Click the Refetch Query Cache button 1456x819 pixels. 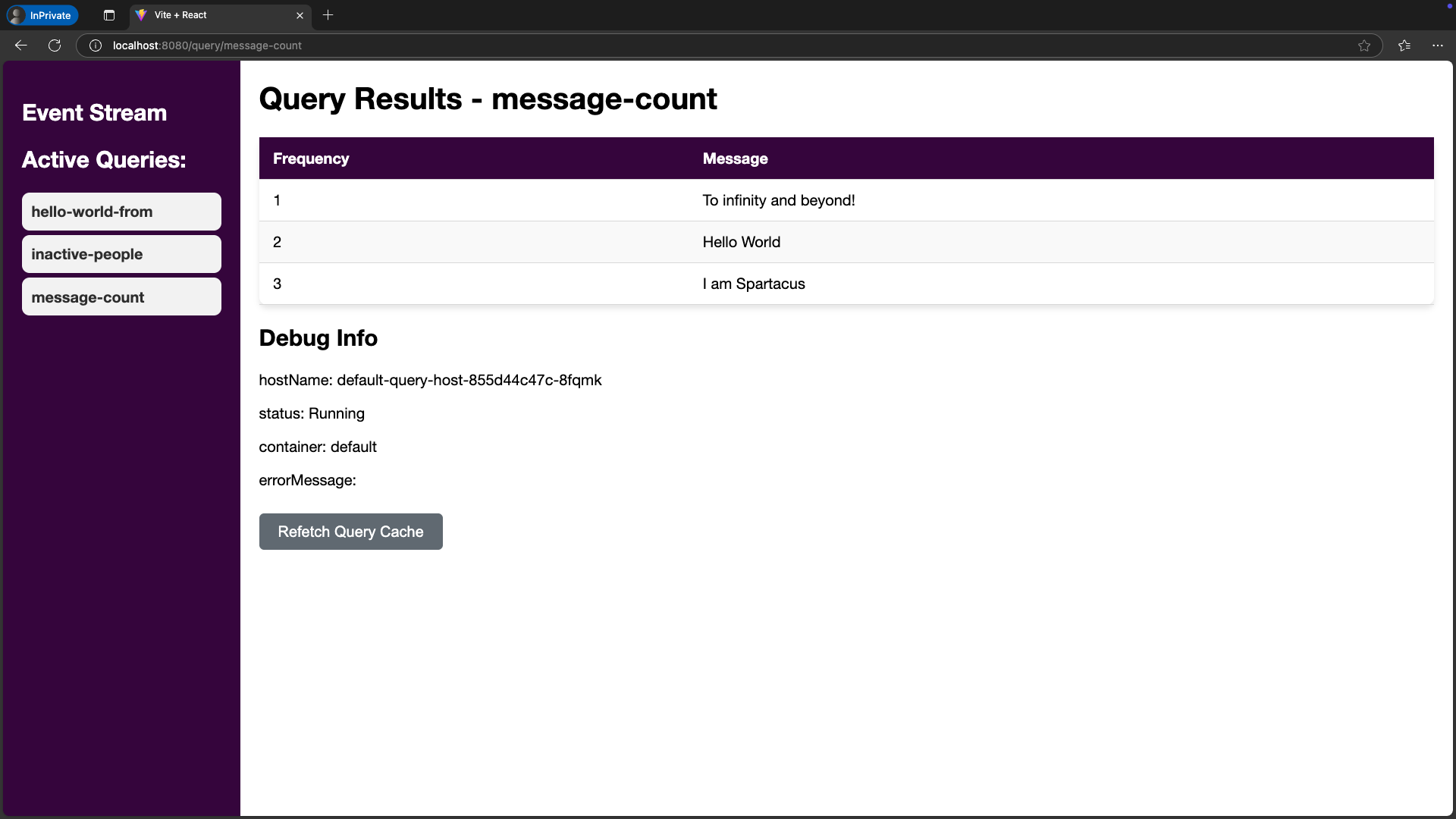[x=350, y=532]
